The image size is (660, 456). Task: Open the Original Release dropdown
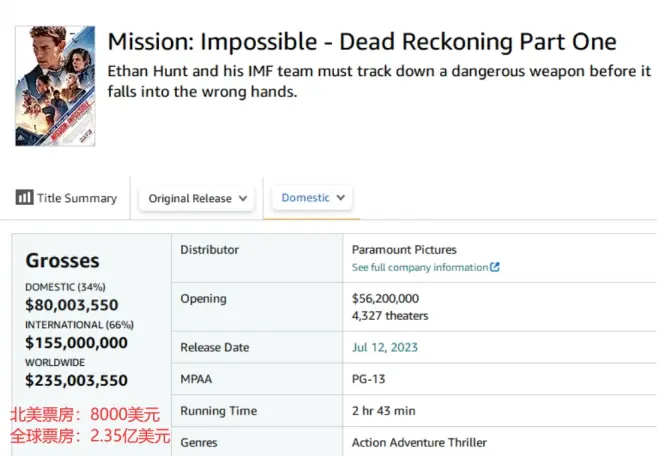pyautogui.click(x=197, y=198)
